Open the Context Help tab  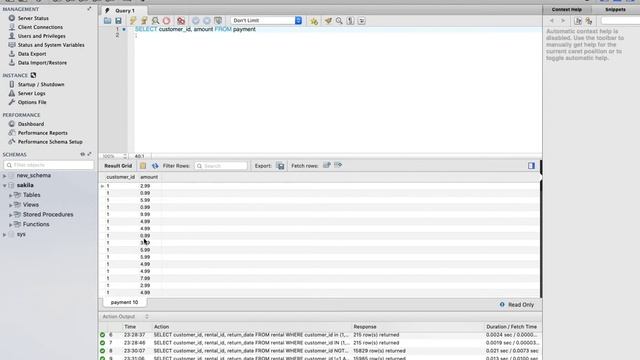[x=567, y=9]
